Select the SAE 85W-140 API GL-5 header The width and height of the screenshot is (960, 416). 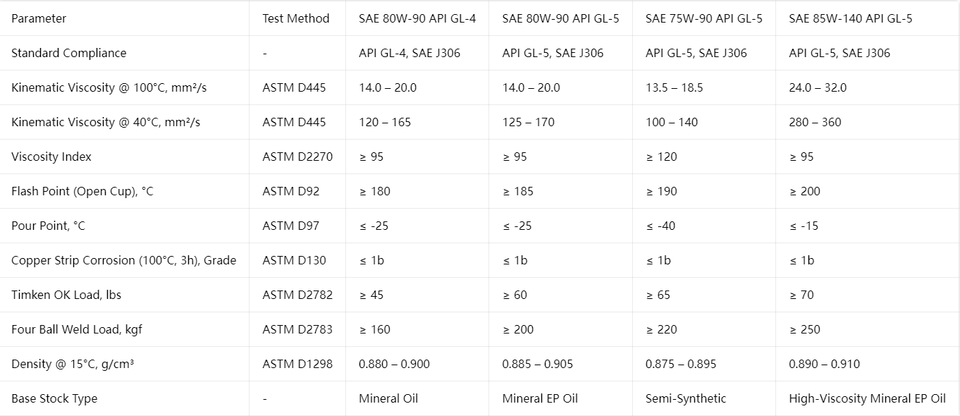click(x=850, y=18)
